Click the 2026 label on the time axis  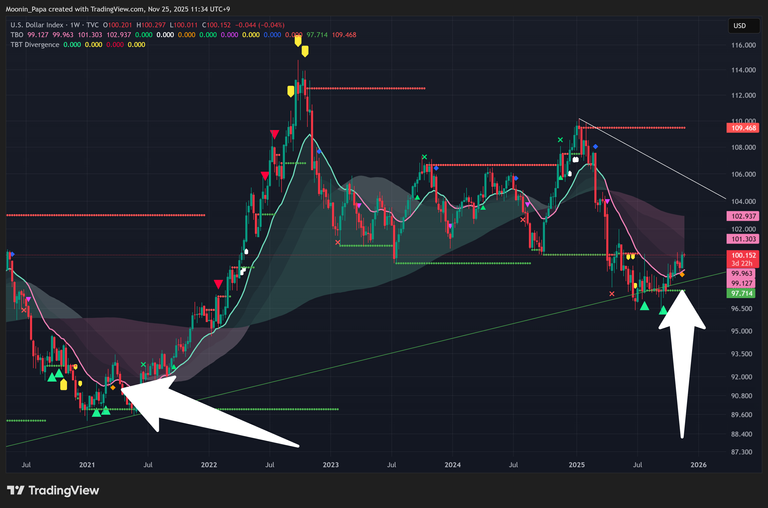698,465
